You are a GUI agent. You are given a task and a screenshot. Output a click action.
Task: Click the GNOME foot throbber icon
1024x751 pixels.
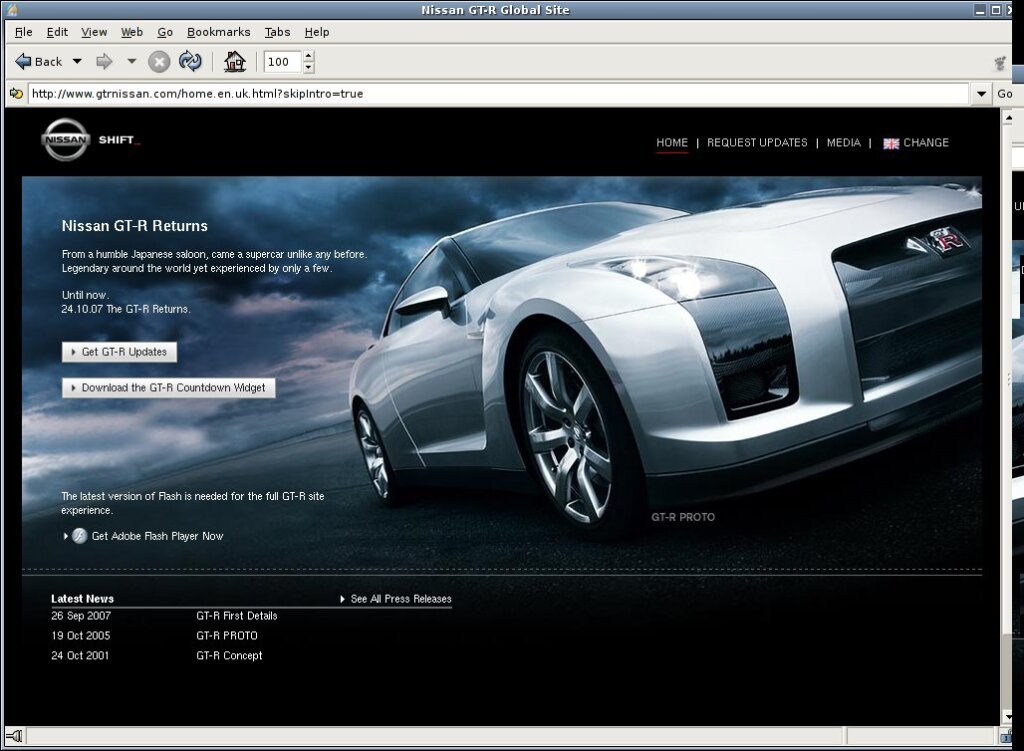pyautogui.click(x=999, y=63)
